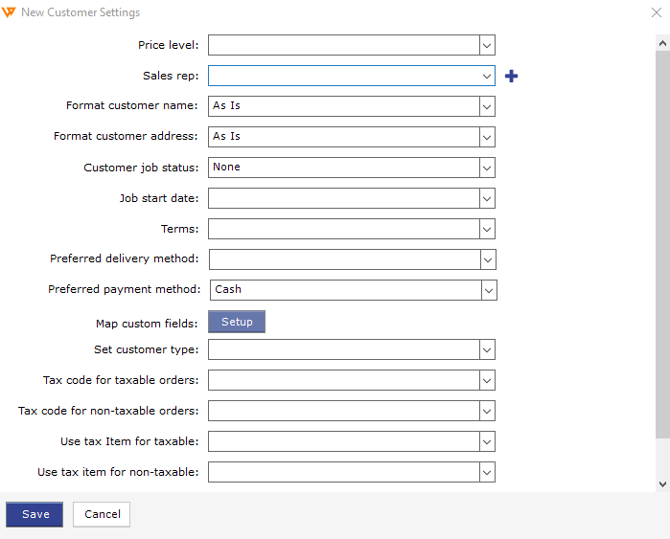Expand Use tax item for taxable dropdown
Screen dimensions: 670x539
[x=487, y=442]
